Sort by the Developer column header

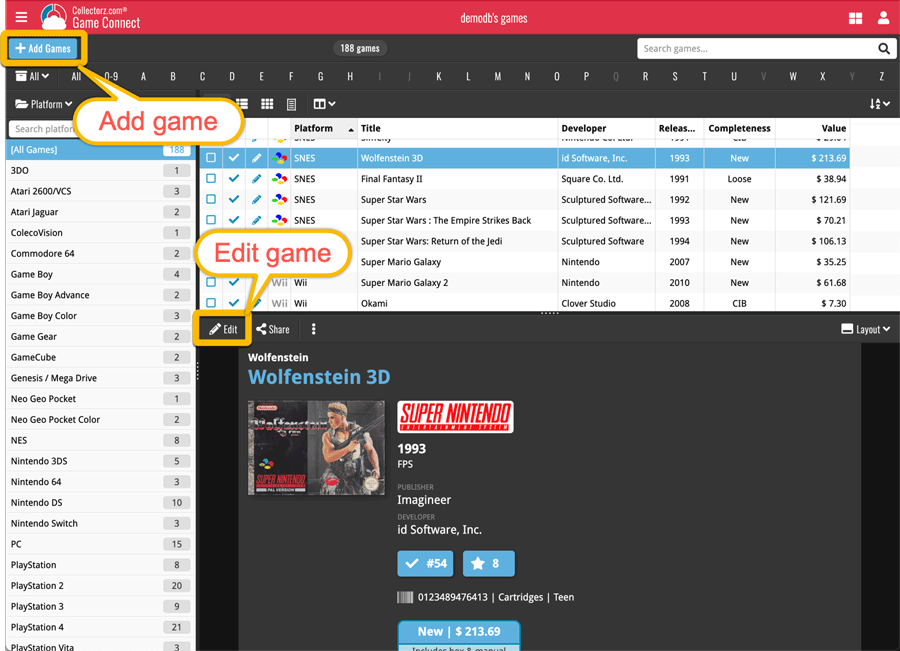click(606, 128)
